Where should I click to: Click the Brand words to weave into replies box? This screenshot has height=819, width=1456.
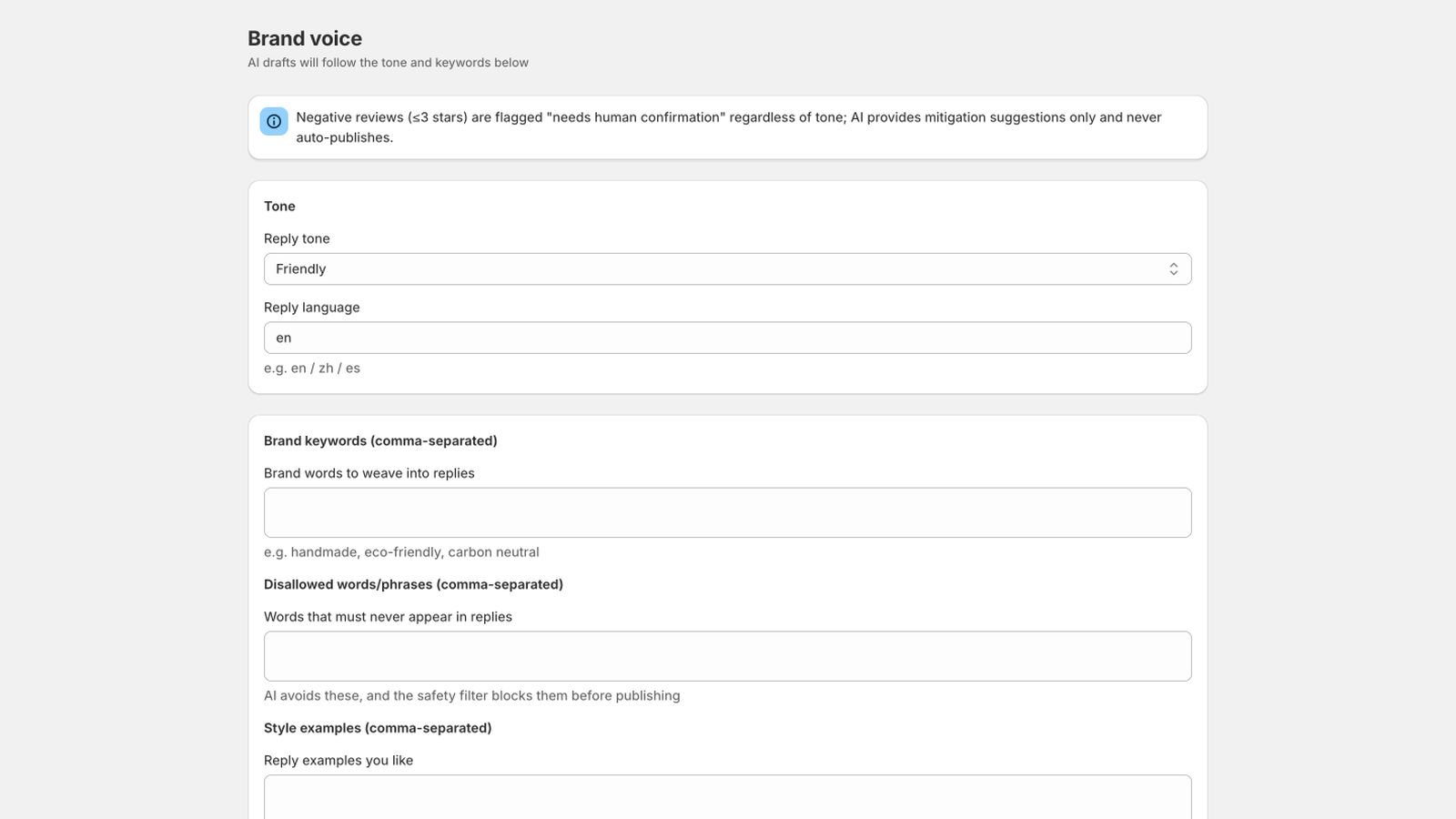tap(727, 512)
